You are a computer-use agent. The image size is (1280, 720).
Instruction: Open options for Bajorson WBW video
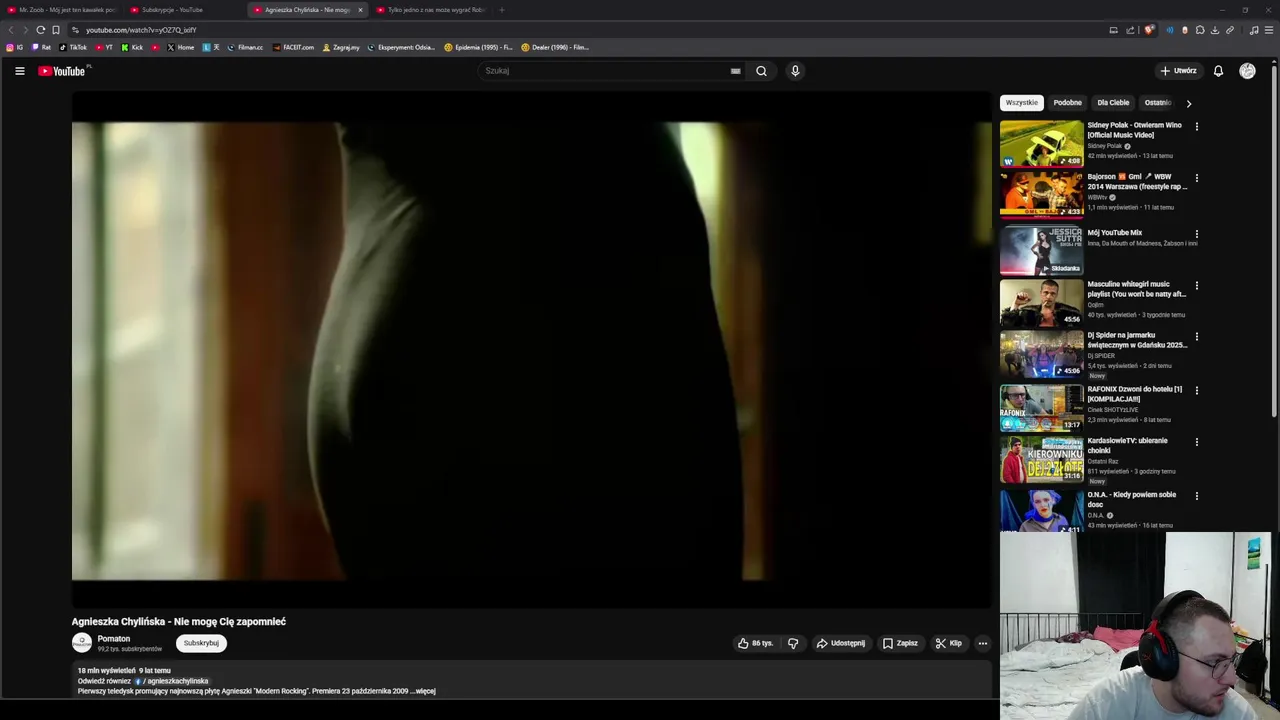(x=1197, y=178)
